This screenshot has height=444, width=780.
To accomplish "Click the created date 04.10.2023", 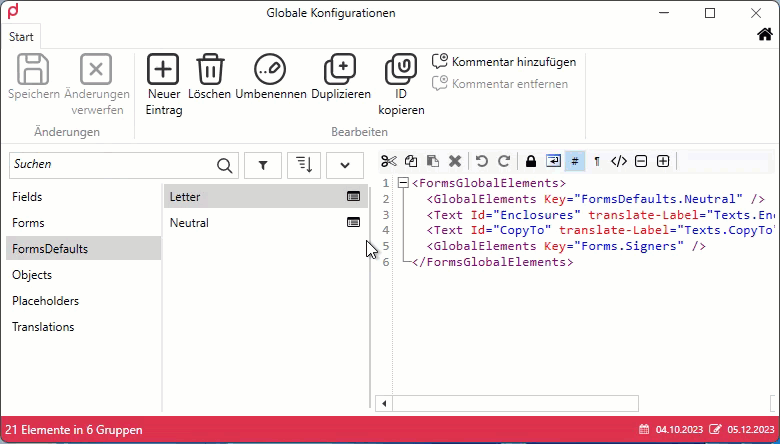I will [680, 430].
